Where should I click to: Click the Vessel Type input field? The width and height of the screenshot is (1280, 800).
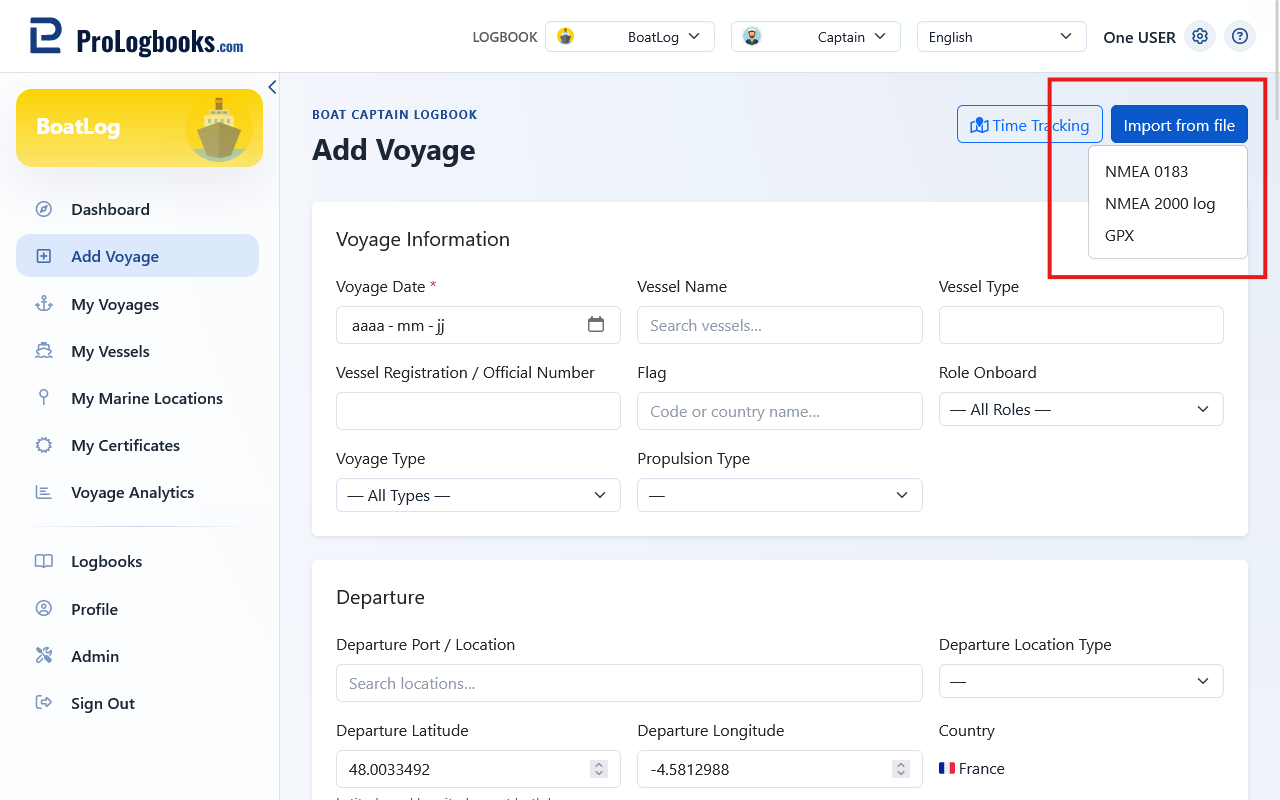point(1081,325)
